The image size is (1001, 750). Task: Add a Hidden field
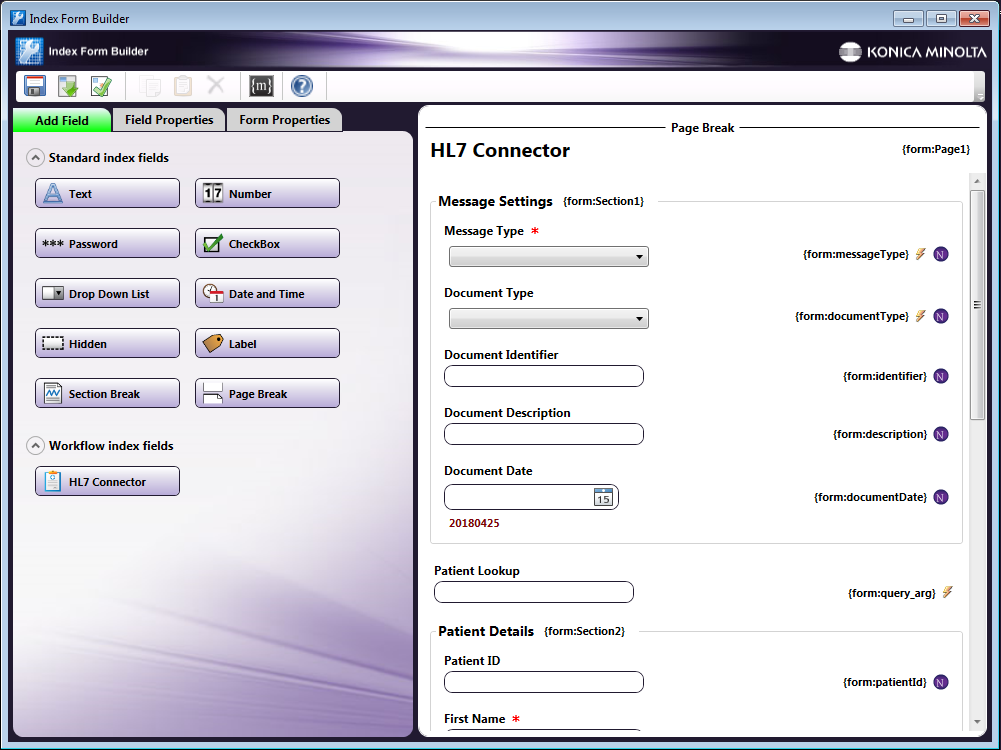[x=107, y=343]
